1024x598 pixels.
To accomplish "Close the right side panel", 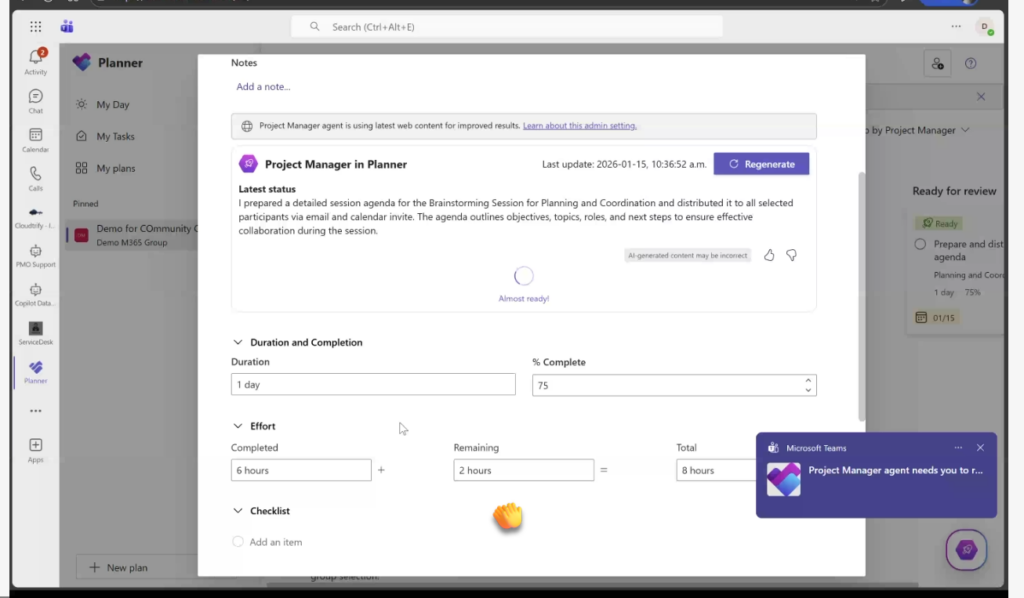I will (x=981, y=97).
